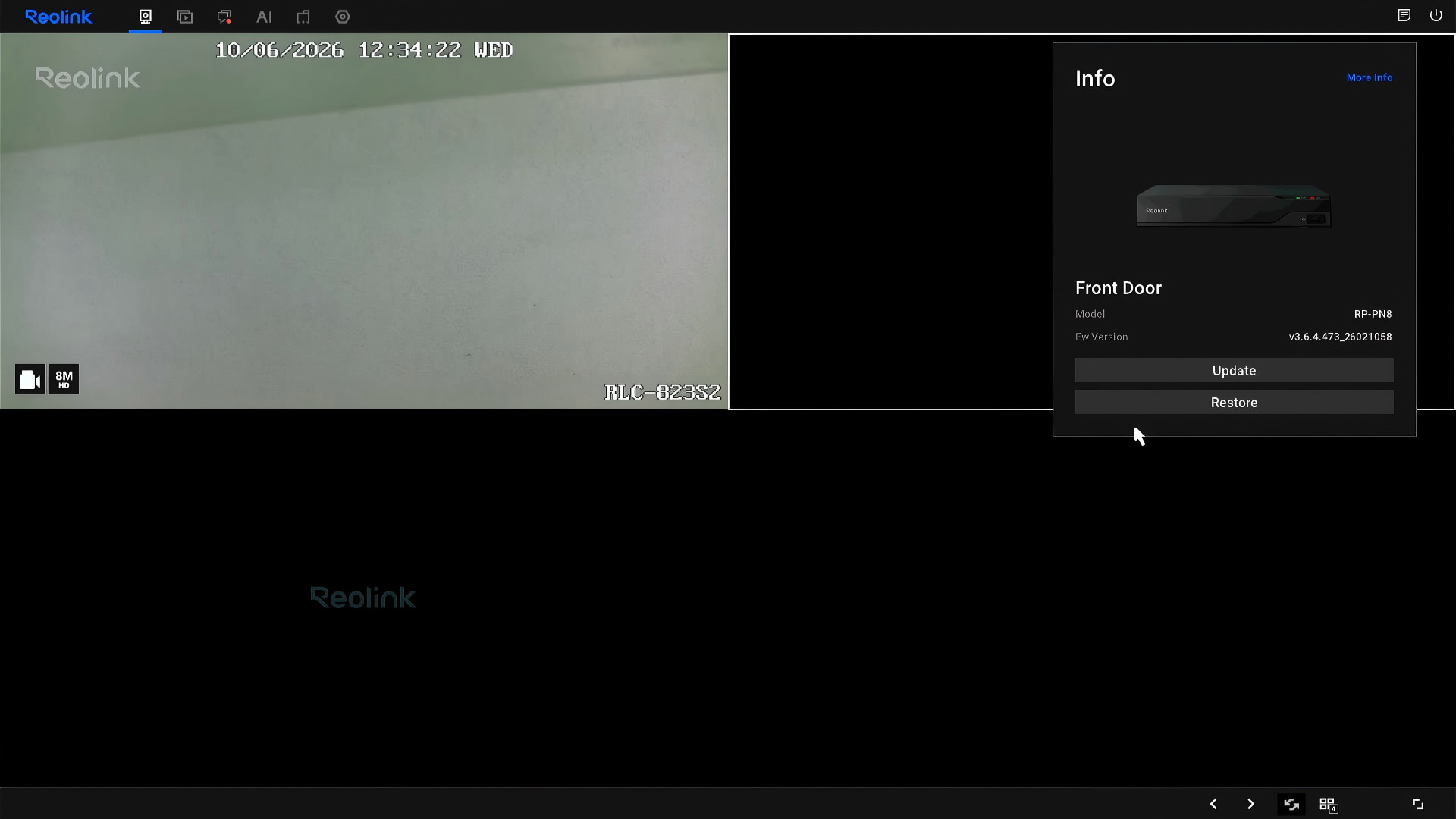Go to next camera page
The height and width of the screenshot is (819, 1456).
click(x=1250, y=804)
